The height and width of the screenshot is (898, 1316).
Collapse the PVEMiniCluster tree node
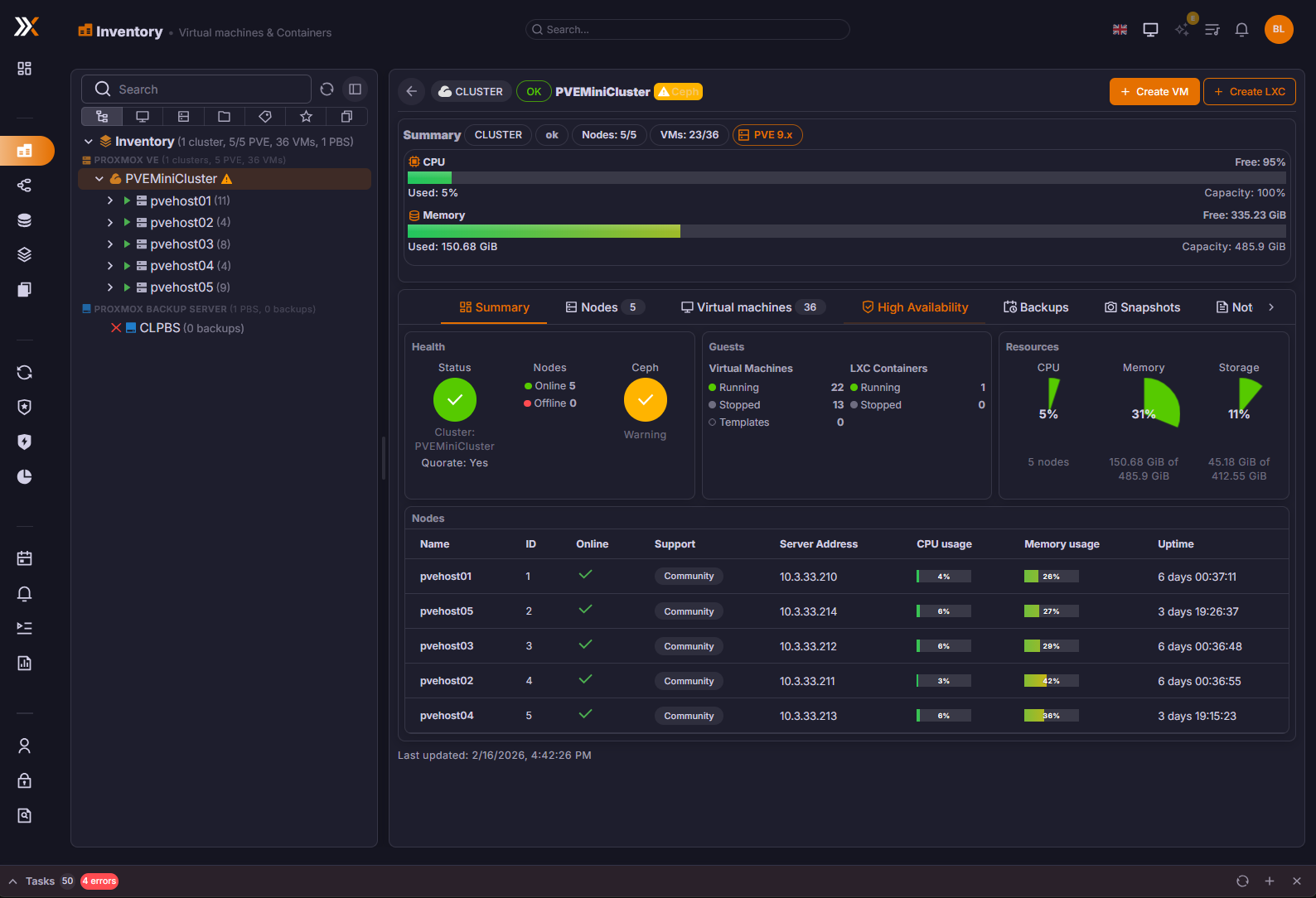click(x=99, y=179)
